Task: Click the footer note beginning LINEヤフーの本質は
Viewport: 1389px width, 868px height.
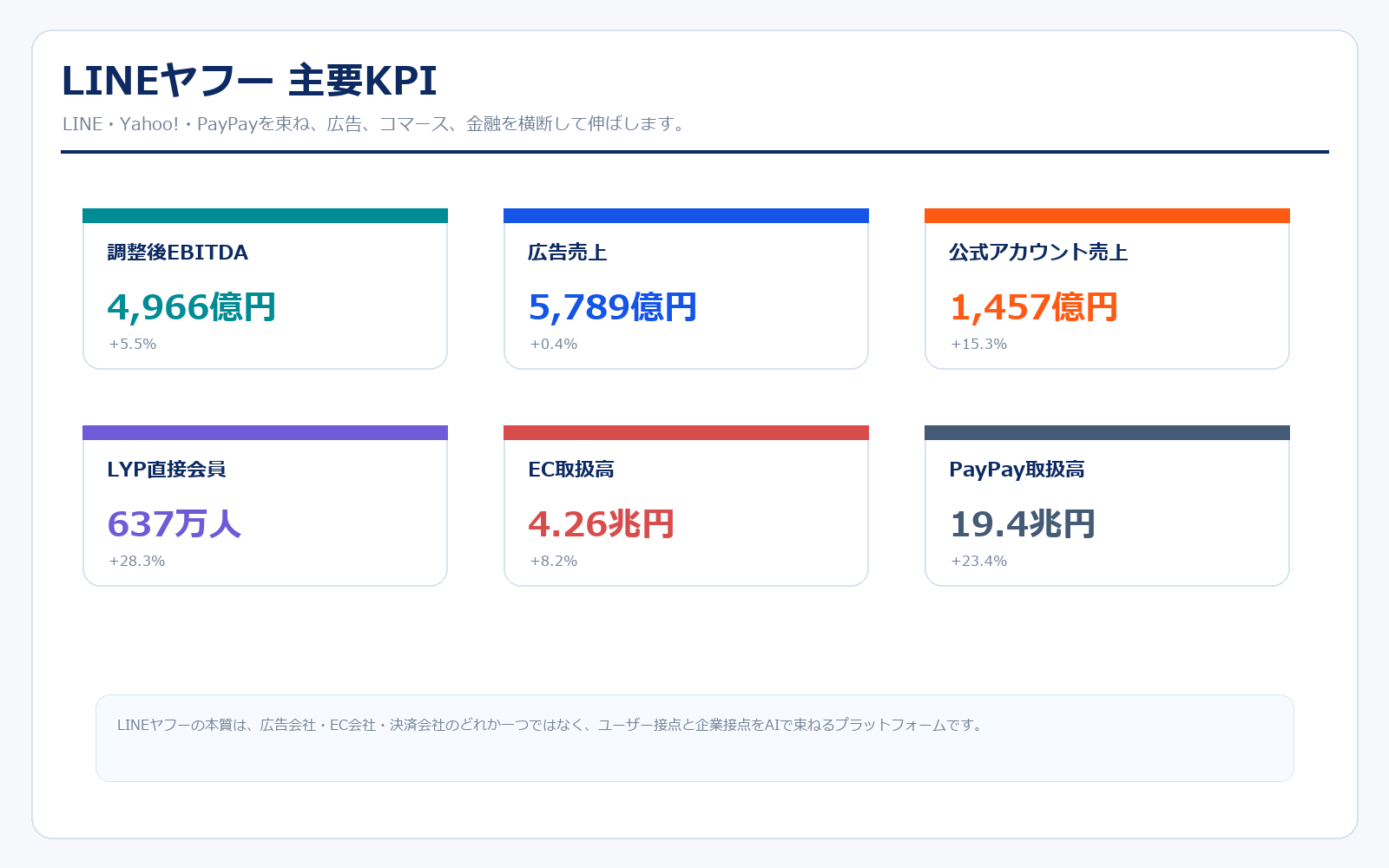Action: click(551, 725)
